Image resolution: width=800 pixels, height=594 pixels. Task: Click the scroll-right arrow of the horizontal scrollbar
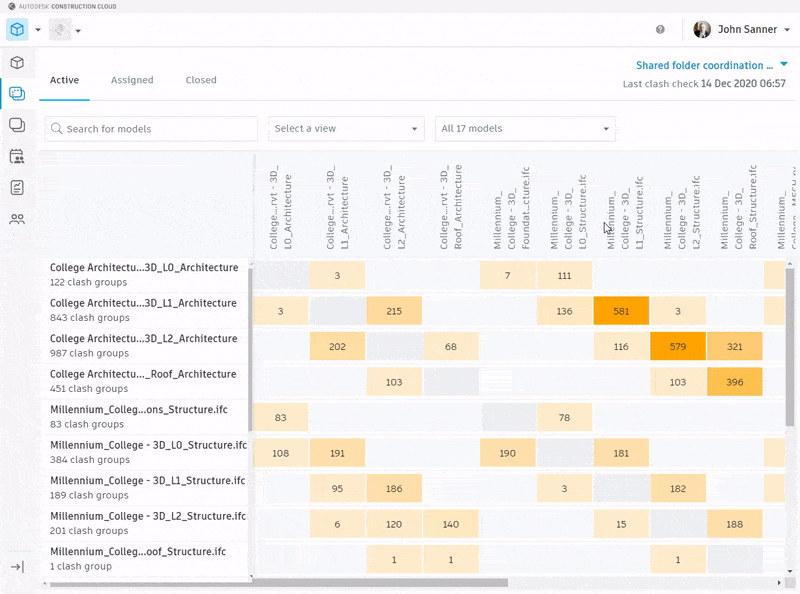(x=779, y=583)
